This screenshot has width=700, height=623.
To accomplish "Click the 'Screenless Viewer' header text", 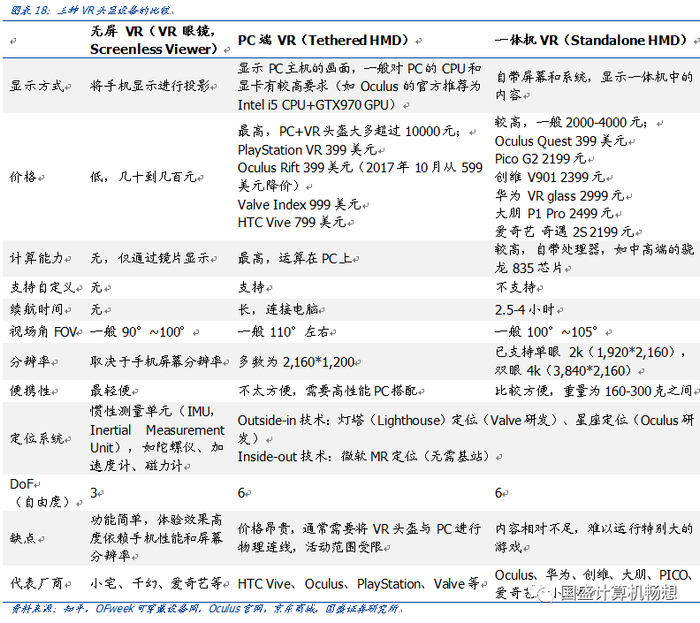I will coord(150,49).
